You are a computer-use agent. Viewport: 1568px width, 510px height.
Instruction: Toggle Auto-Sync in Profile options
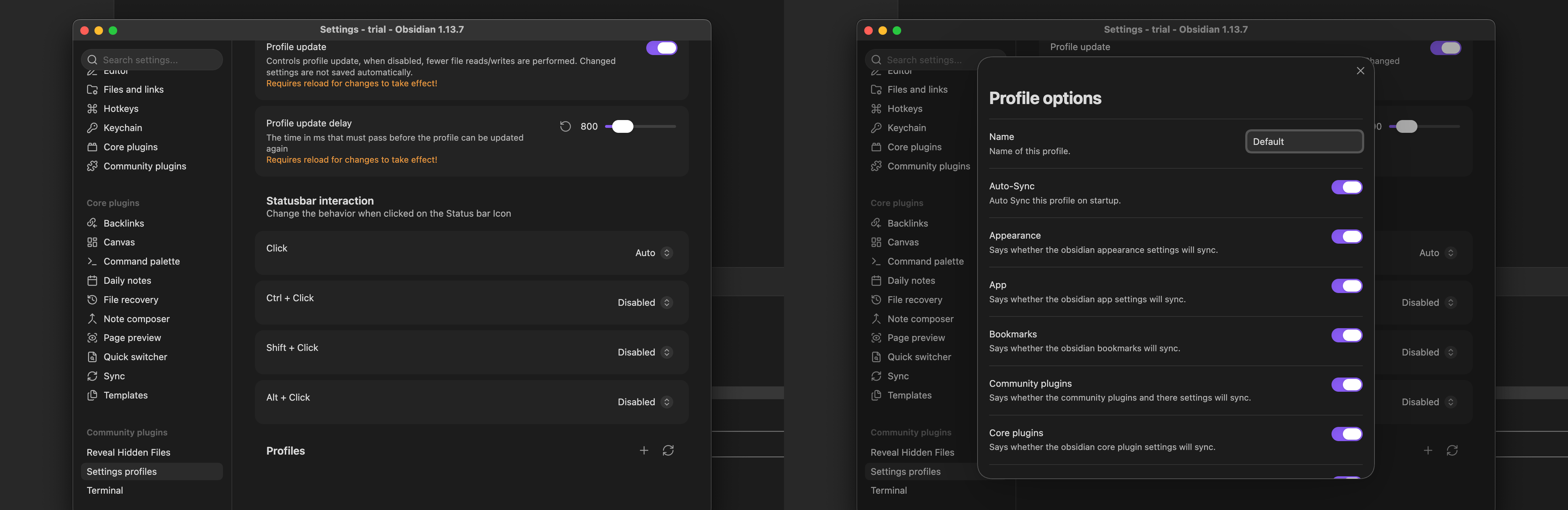[x=1346, y=188]
